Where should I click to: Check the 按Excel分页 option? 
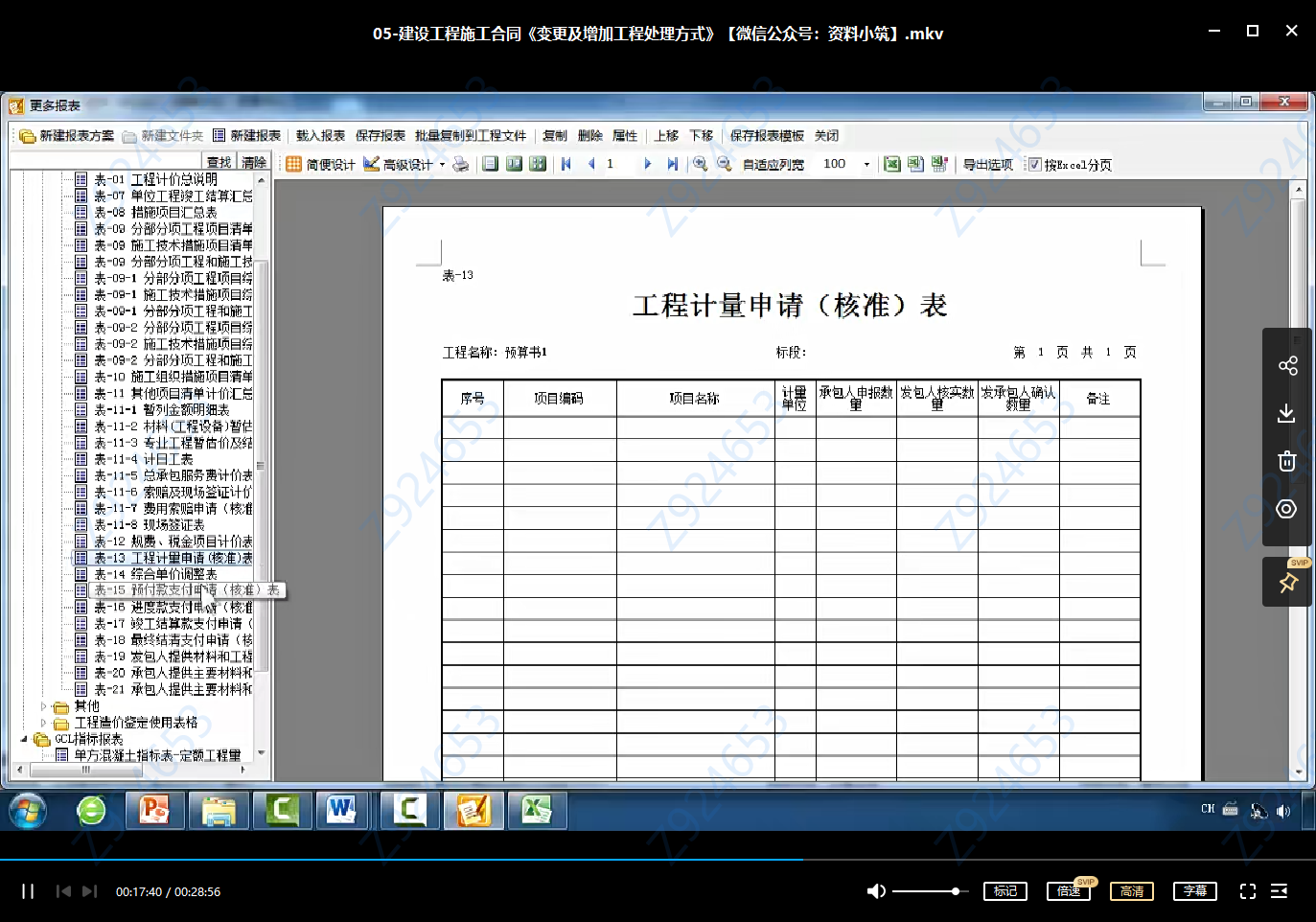click(1035, 164)
